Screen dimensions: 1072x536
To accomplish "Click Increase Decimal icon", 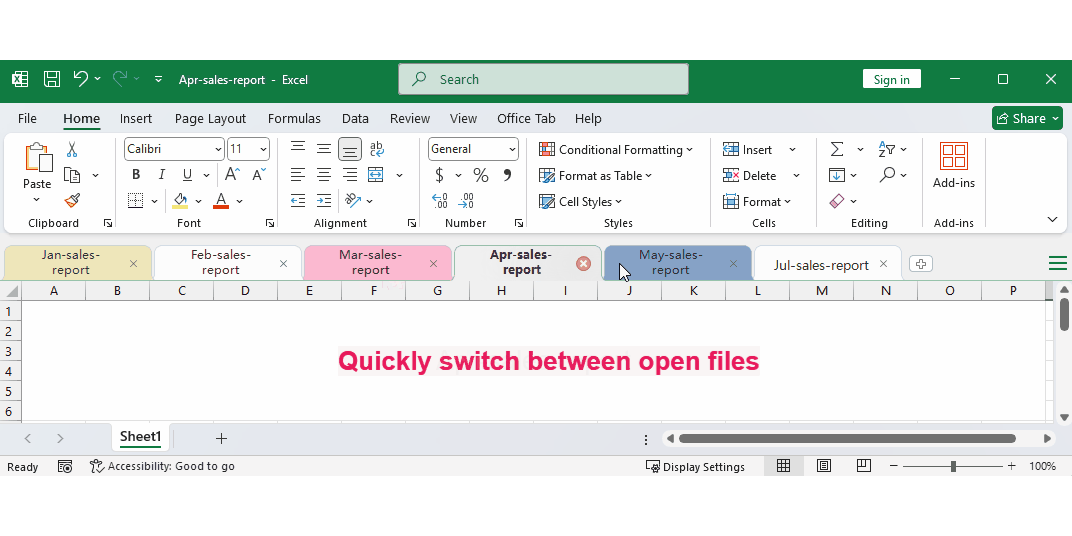I will tap(440, 201).
